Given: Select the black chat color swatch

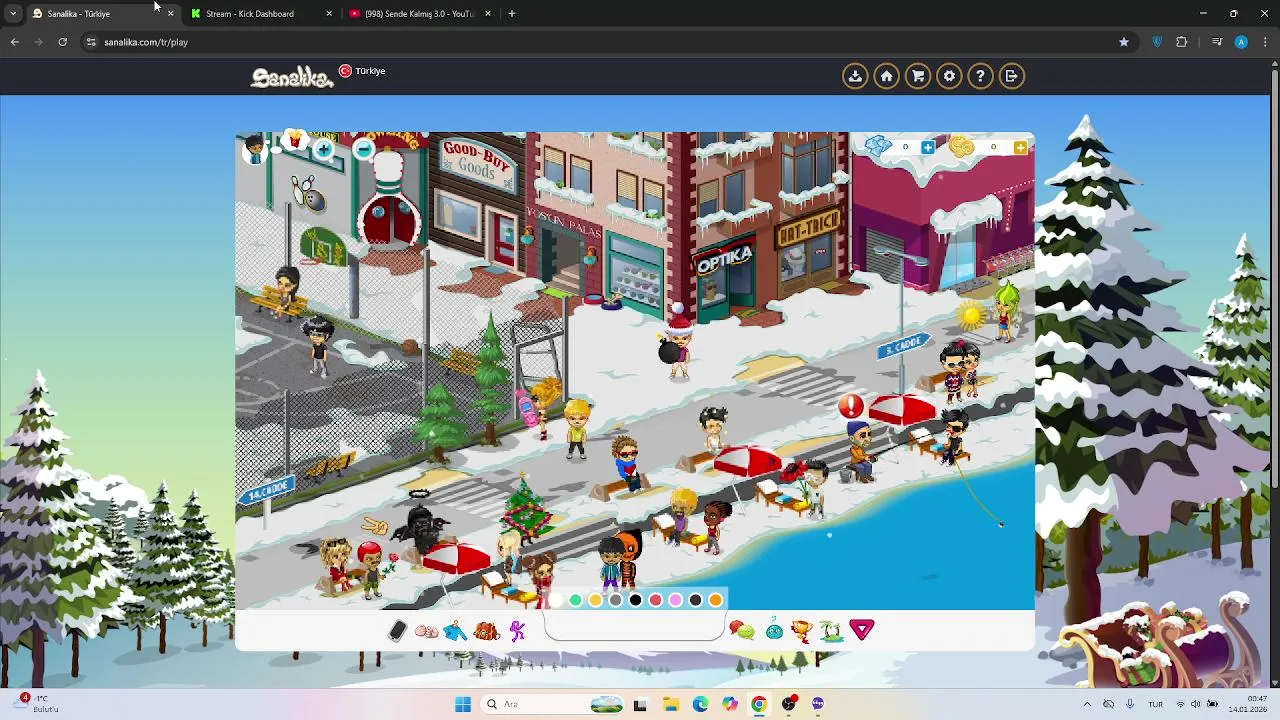Looking at the screenshot, I should 636,600.
